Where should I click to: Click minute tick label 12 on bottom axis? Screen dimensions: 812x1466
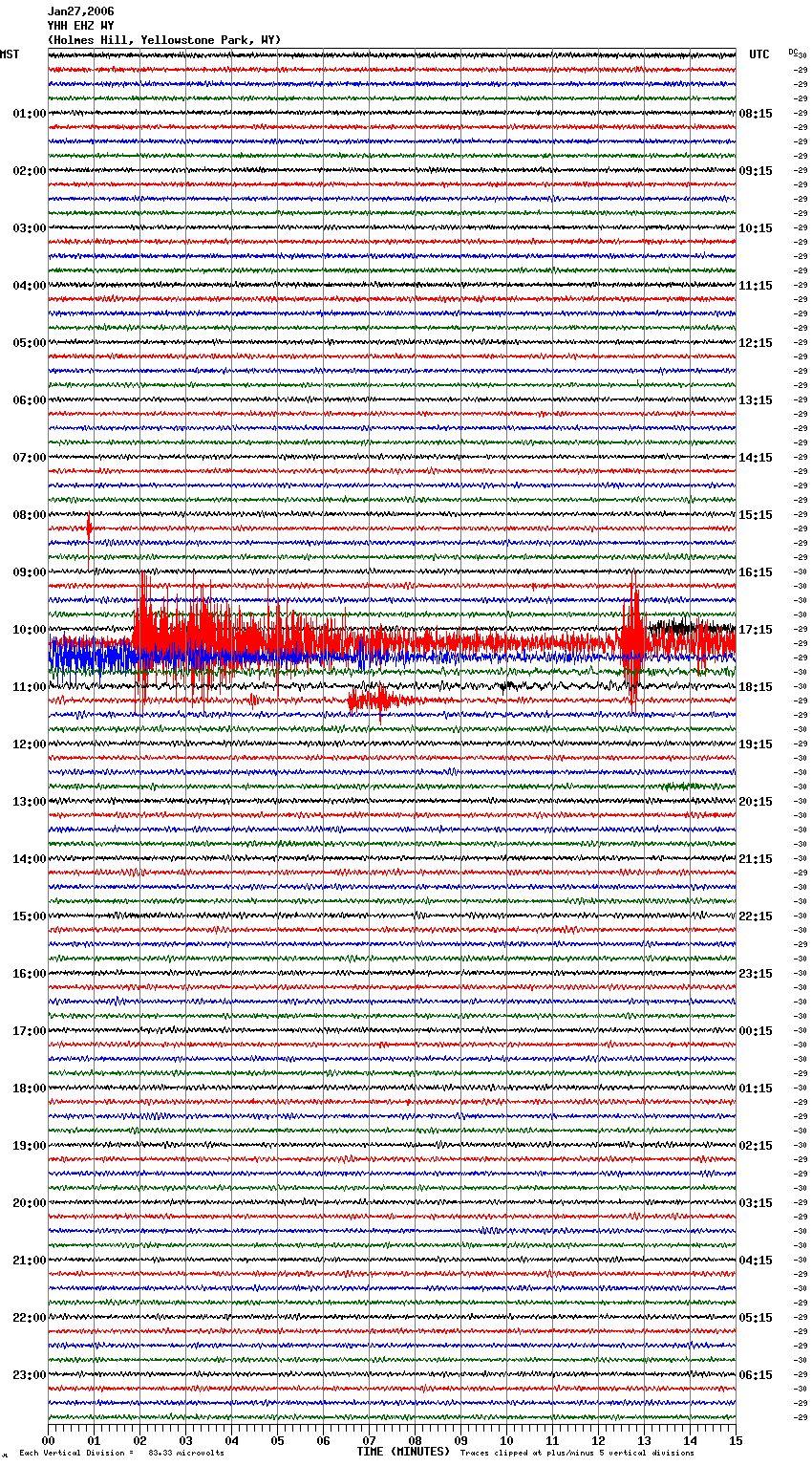click(598, 1440)
